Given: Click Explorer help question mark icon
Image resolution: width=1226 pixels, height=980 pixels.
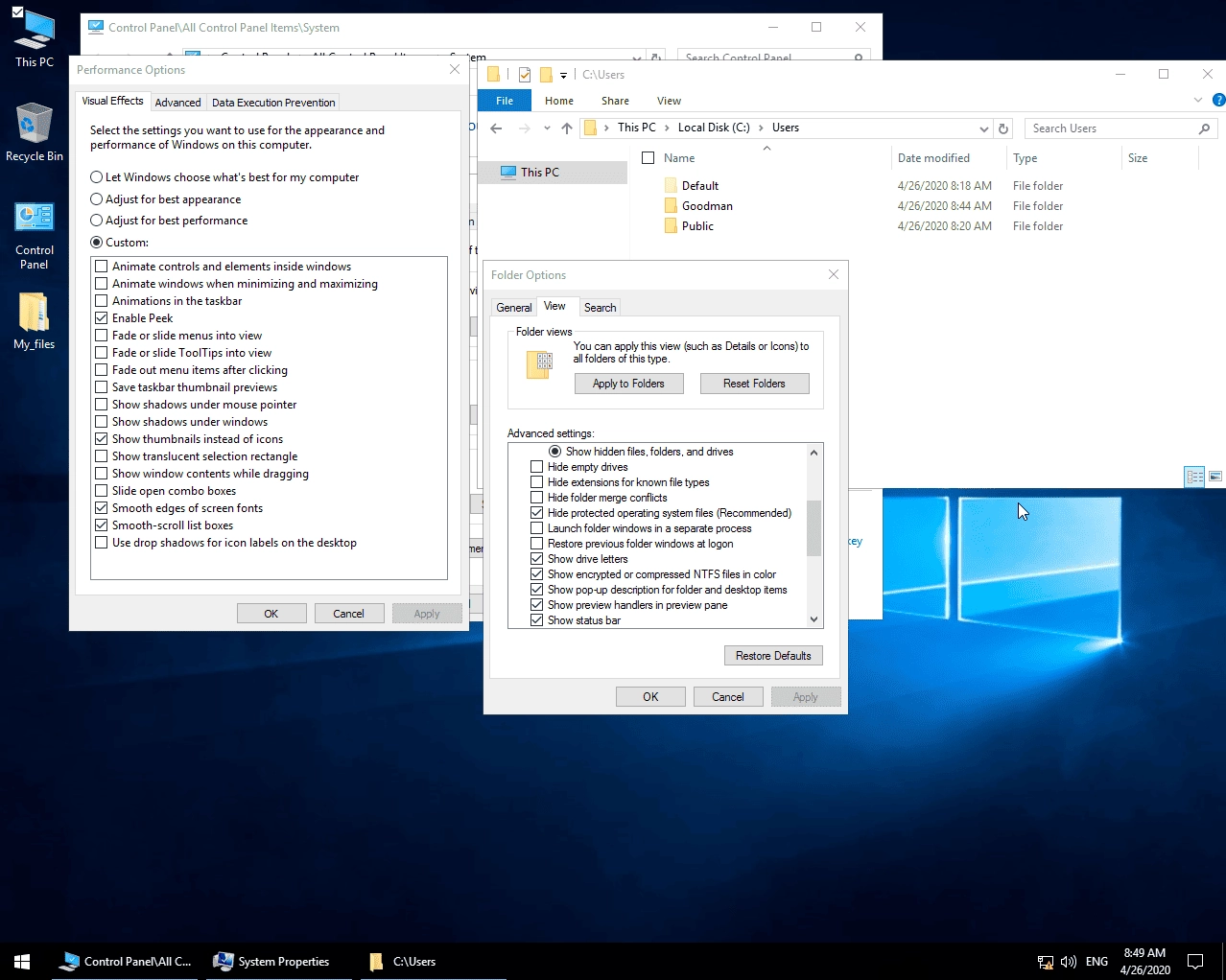Looking at the screenshot, I should coord(1218,100).
